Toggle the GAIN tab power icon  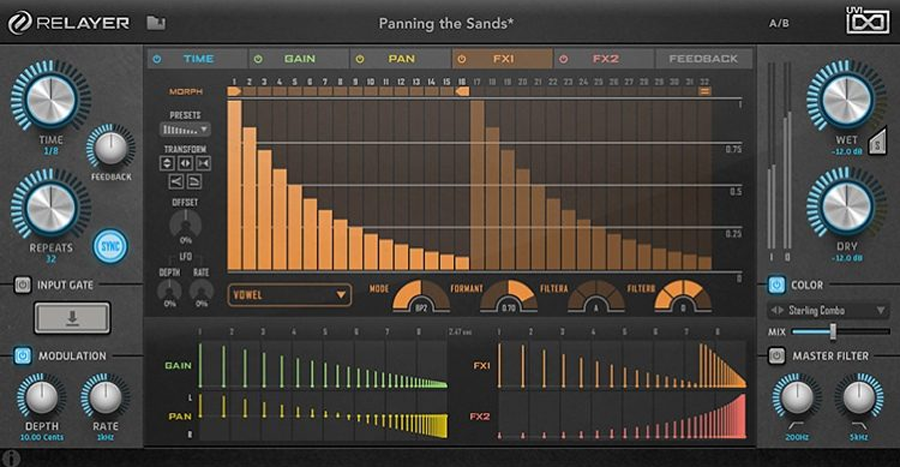258,59
